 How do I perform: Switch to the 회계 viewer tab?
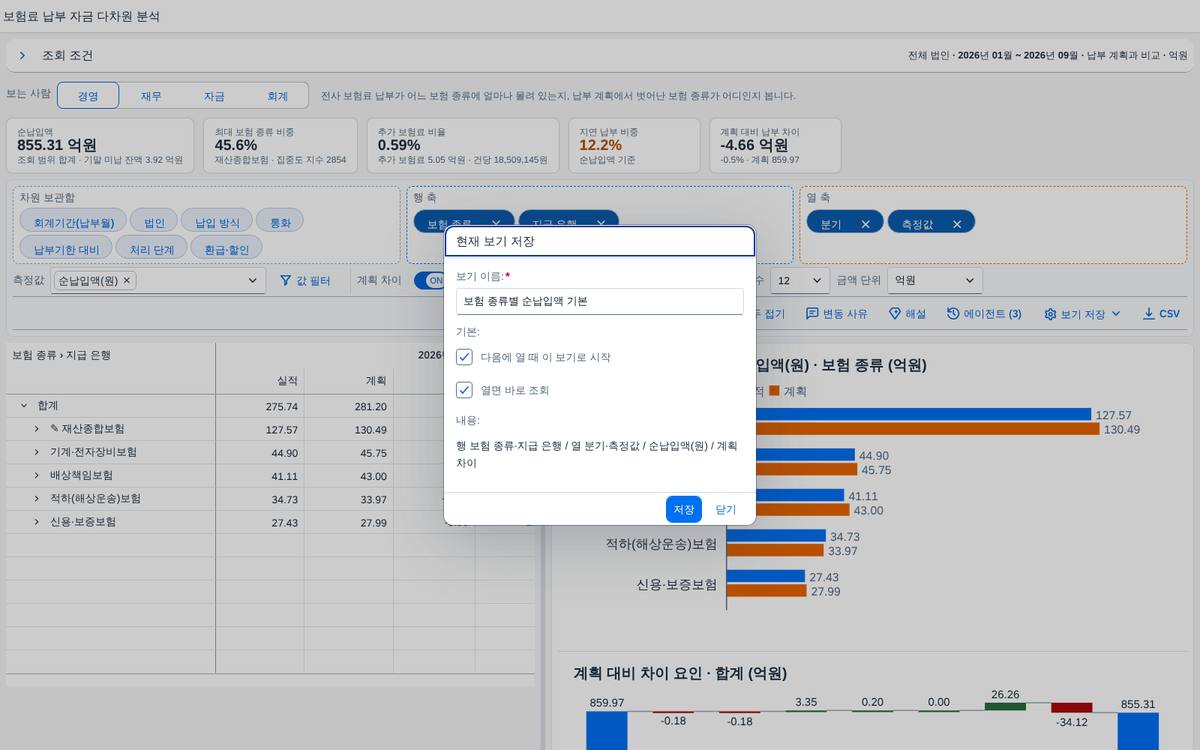[x=277, y=96]
